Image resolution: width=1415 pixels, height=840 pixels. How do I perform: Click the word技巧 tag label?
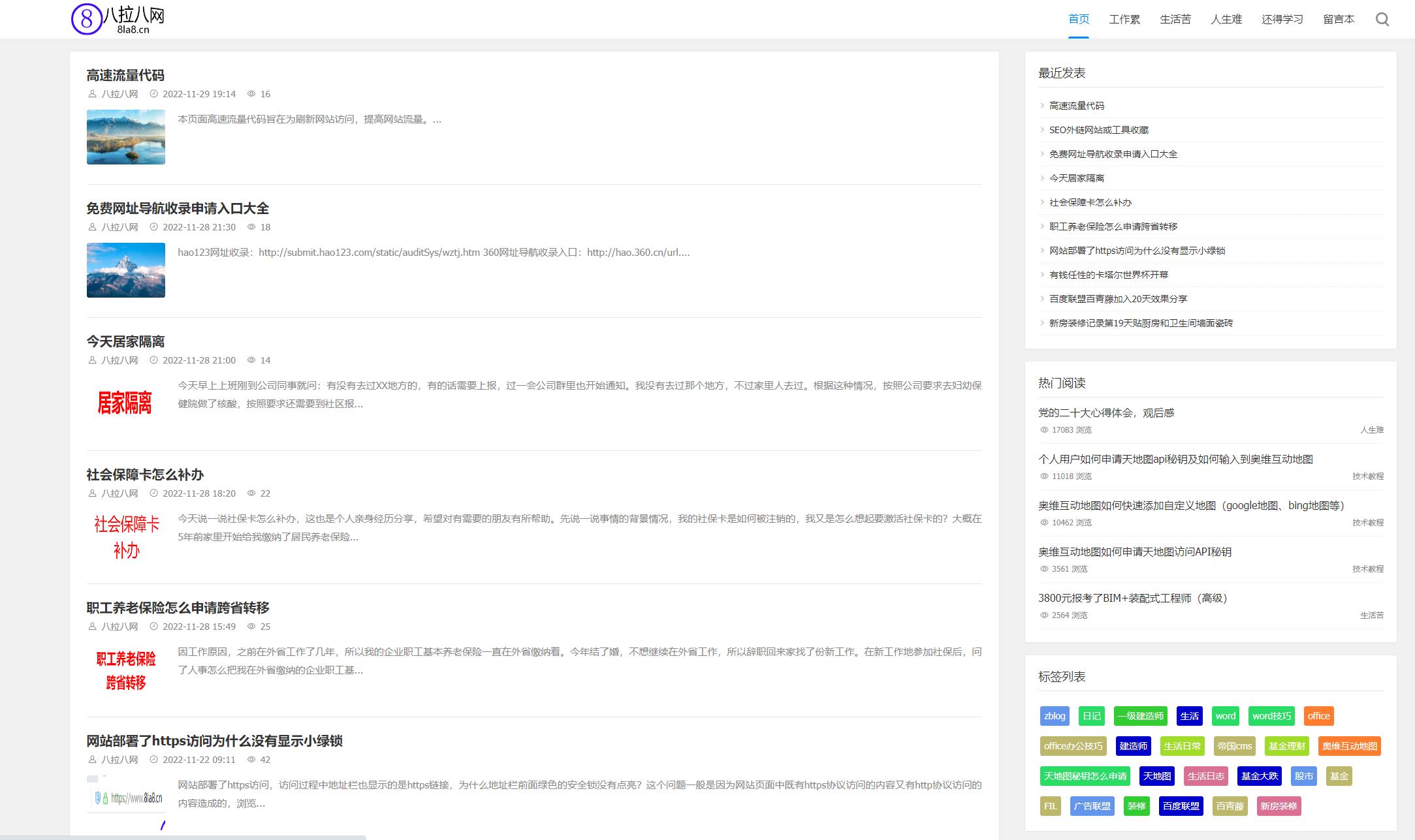[1271, 716]
